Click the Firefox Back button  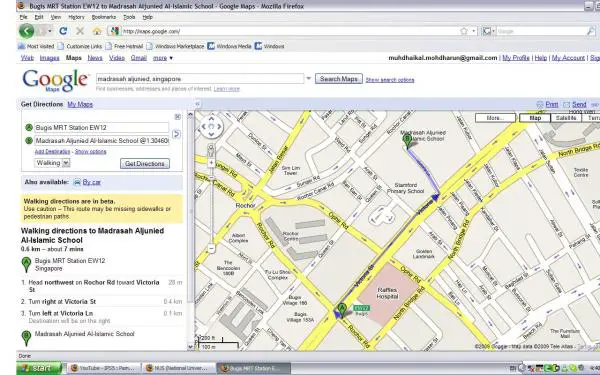click(x=27, y=31)
